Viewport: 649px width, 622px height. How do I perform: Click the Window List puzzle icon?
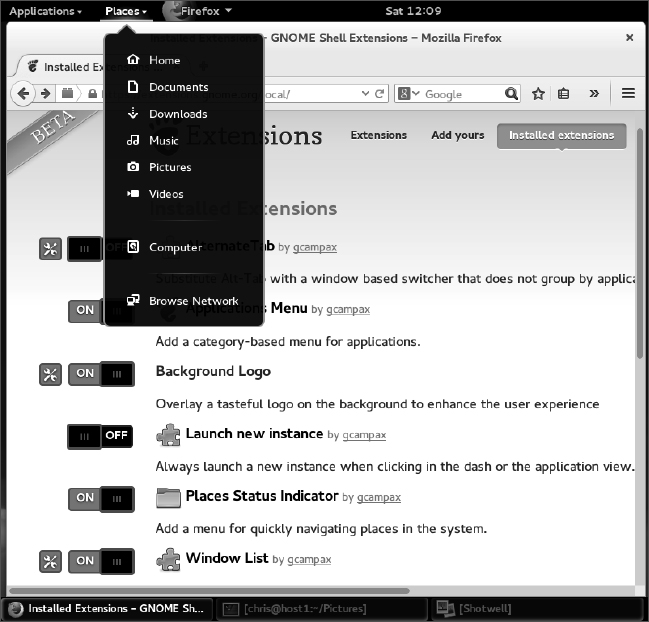168,560
